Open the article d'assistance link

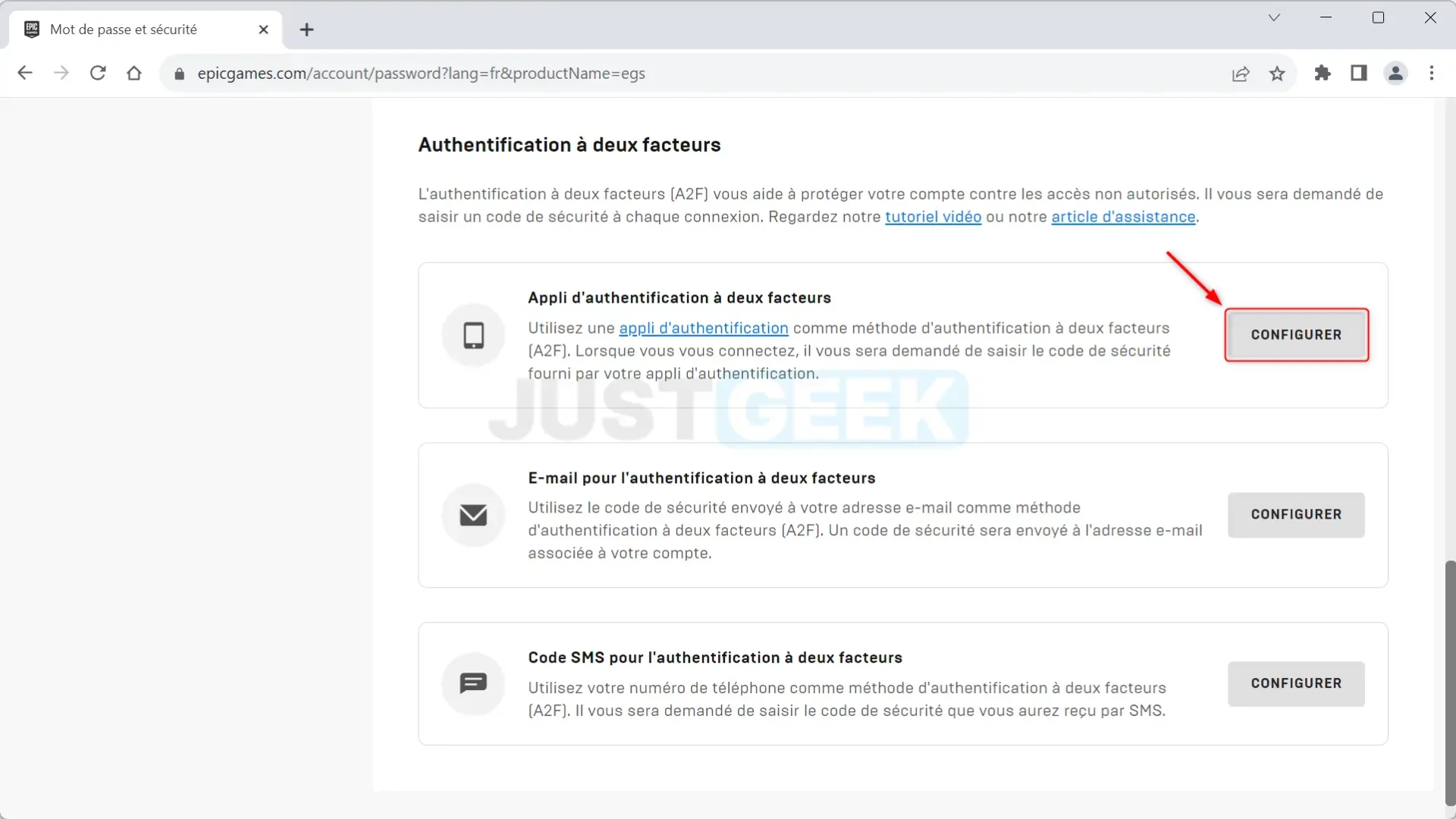(1123, 217)
